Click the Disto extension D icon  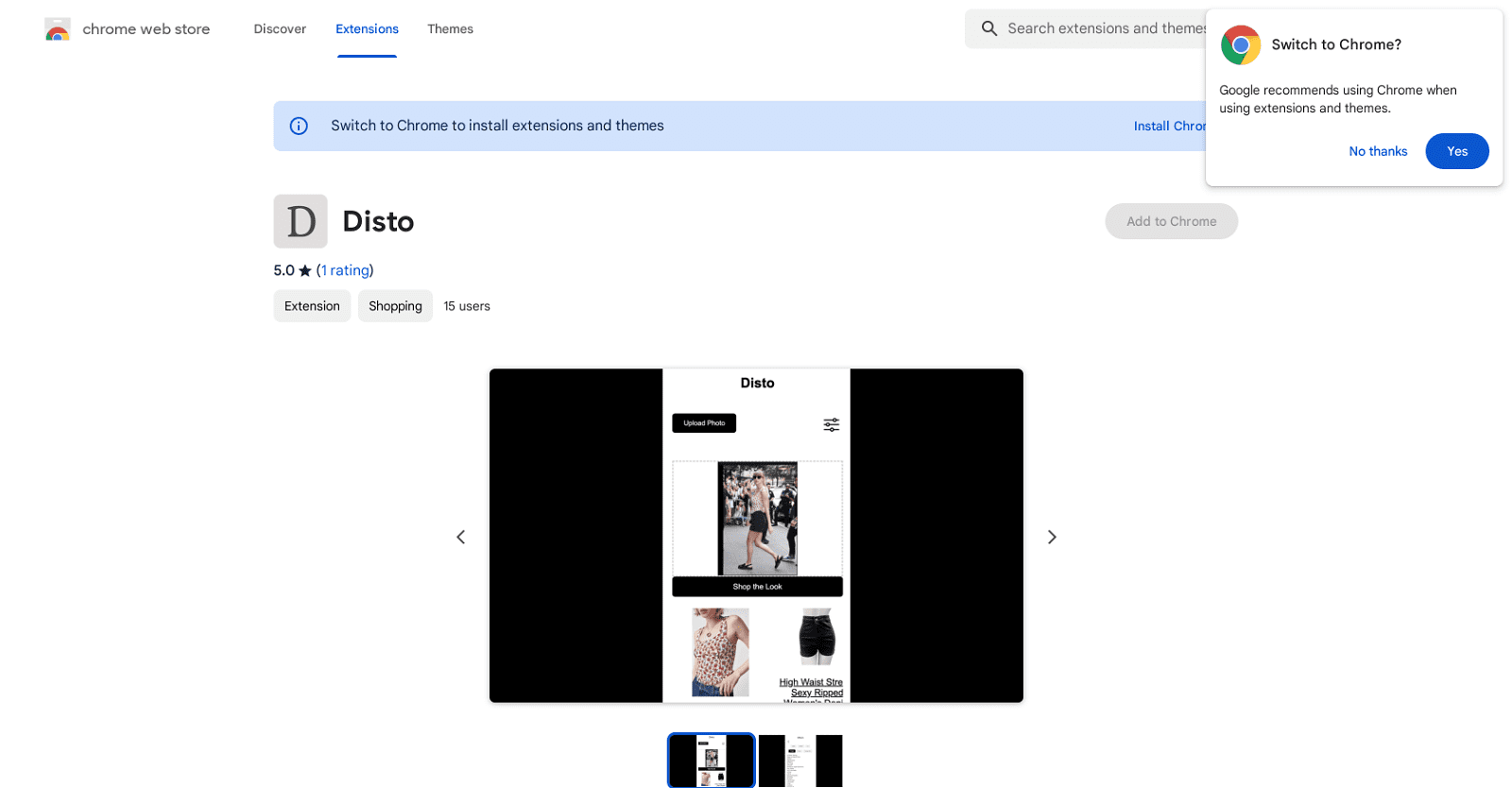point(301,221)
